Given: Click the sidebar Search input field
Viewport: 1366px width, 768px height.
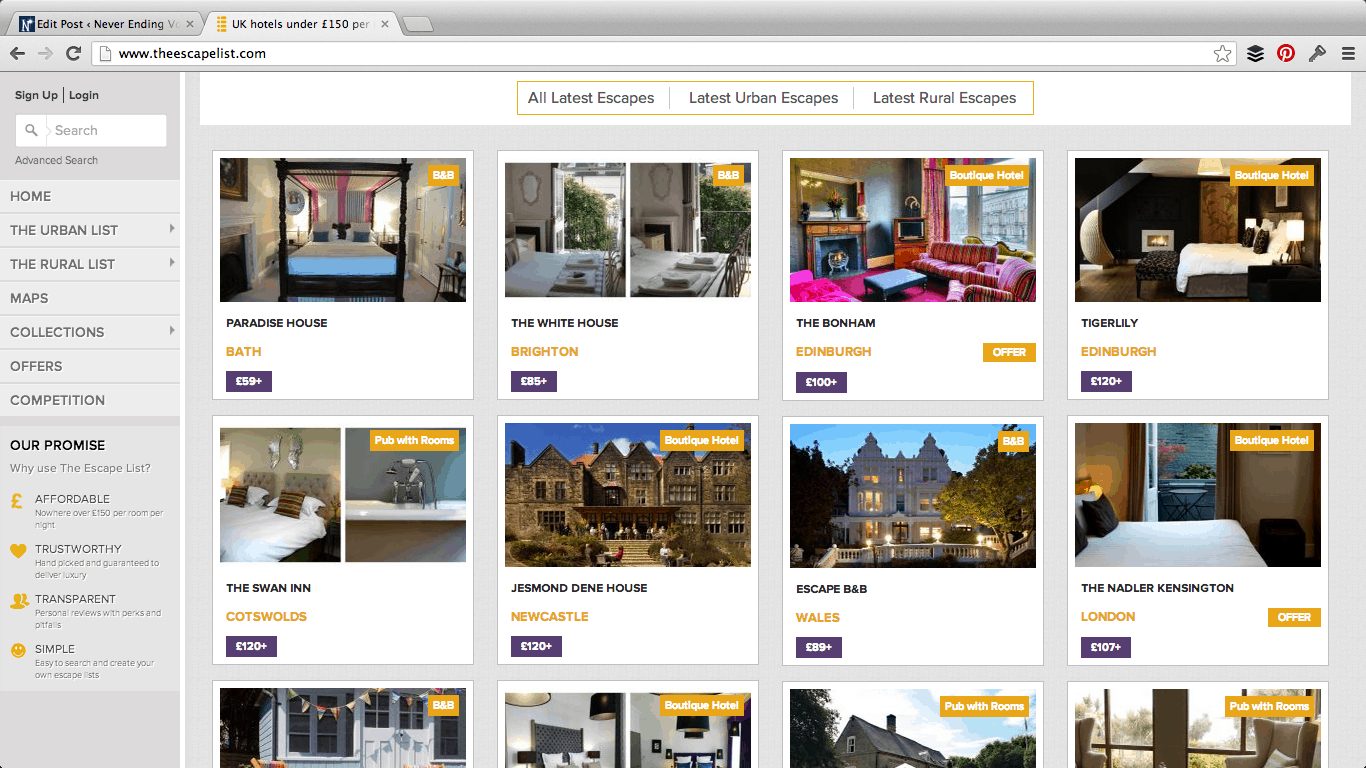Looking at the screenshot, I should click(x=105, y=130).
